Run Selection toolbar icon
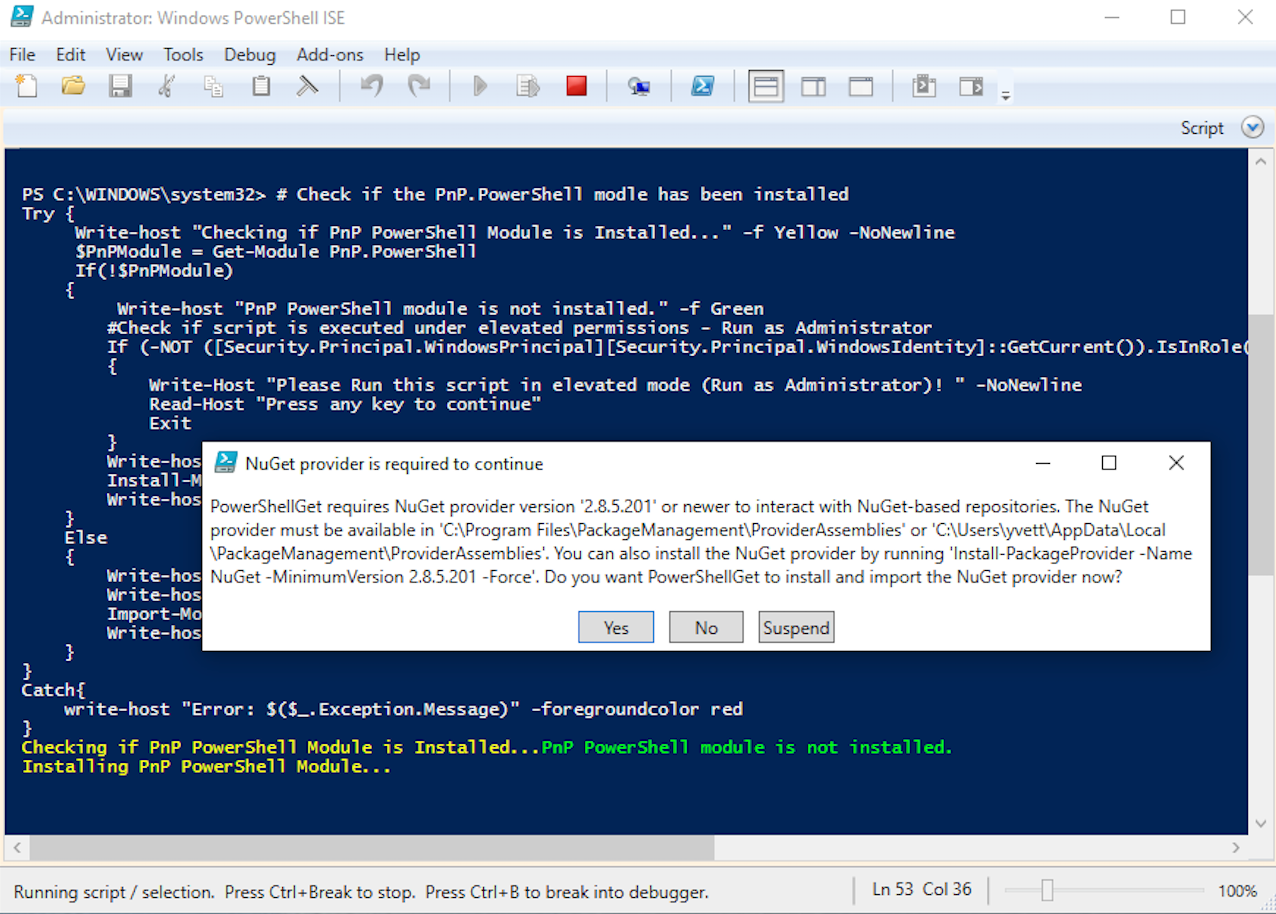Image resolution: width=1276 pixels, height=914 pixels. point(528,86)
